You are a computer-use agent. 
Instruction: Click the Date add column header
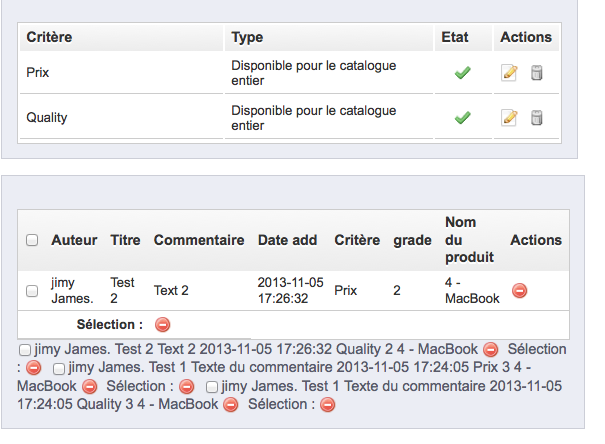click(287, 240)
